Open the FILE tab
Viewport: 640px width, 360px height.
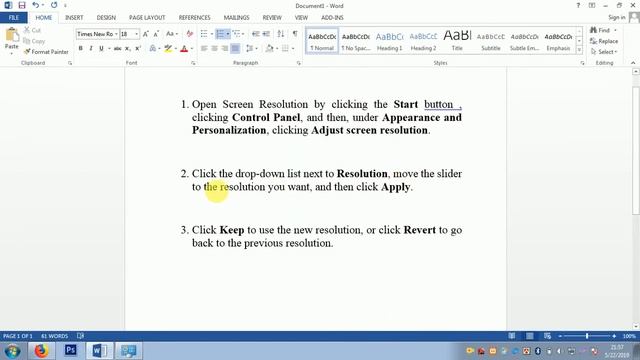click(x=13, y=18)
